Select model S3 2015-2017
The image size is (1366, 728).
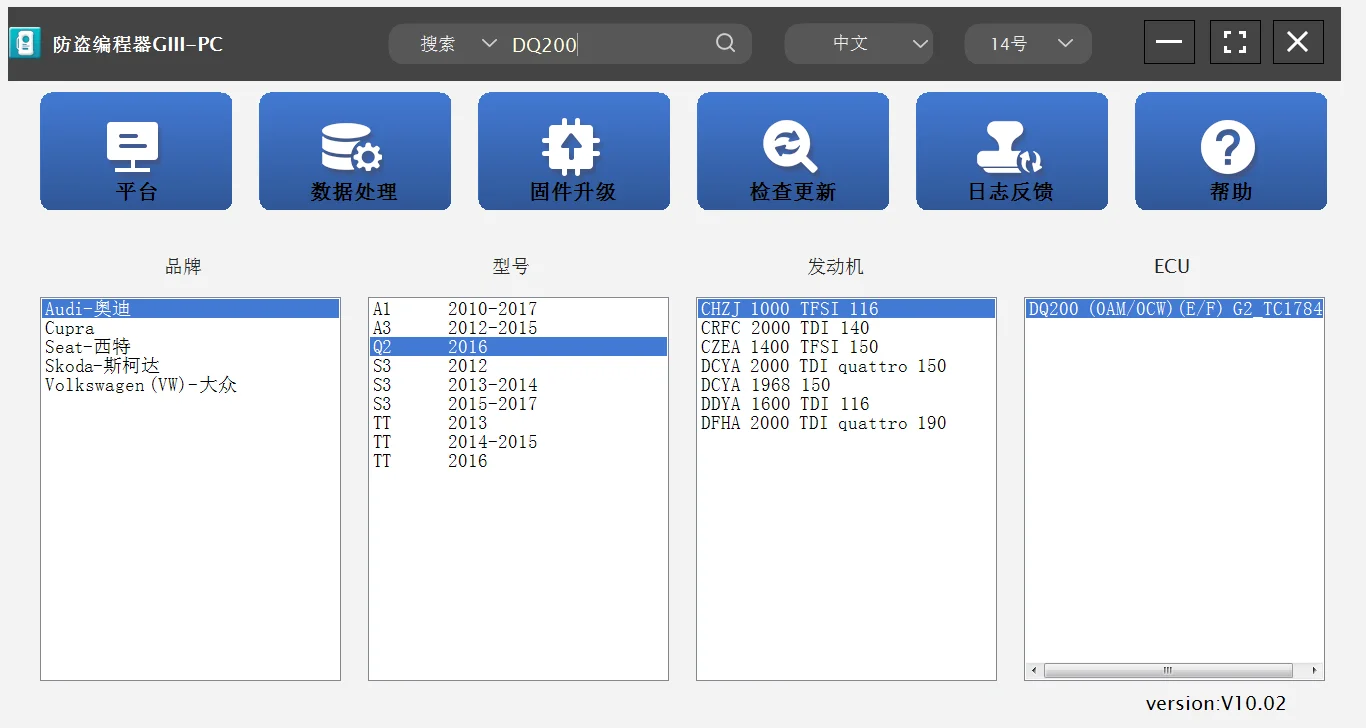click(518, 404)
